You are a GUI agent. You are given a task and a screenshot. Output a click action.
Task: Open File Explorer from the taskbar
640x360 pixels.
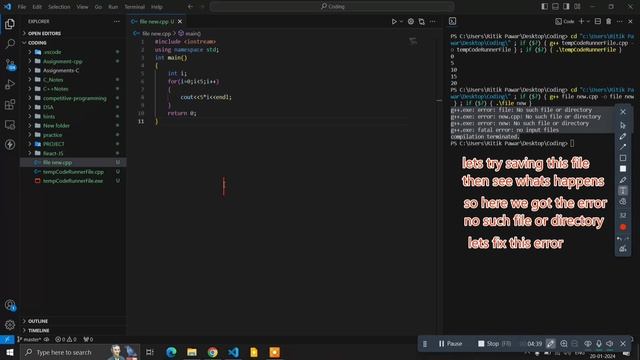[x=192, y=352]
